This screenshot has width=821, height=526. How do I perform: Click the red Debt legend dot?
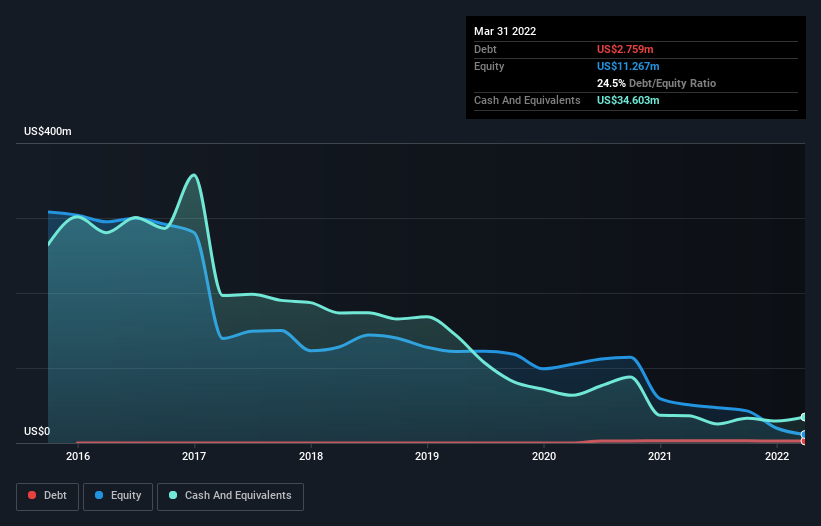(x=32, y=495)
